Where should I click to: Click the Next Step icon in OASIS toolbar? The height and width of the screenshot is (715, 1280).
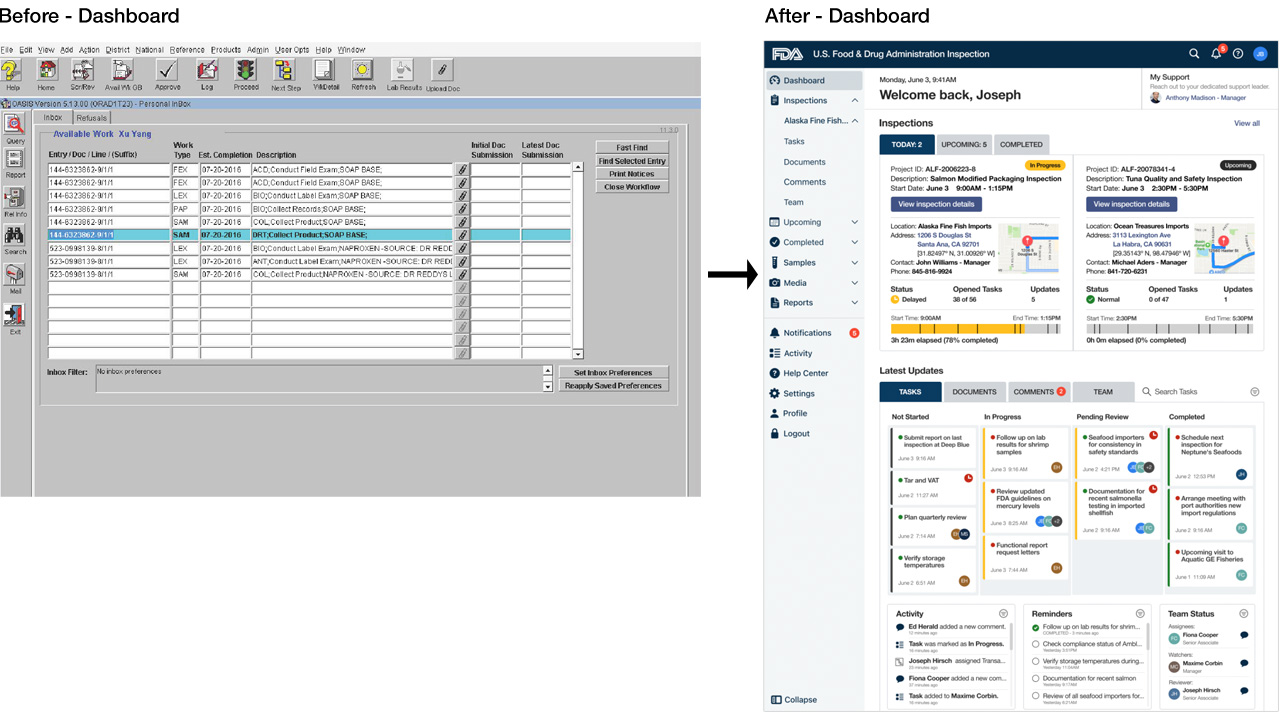tap(284, 69)
